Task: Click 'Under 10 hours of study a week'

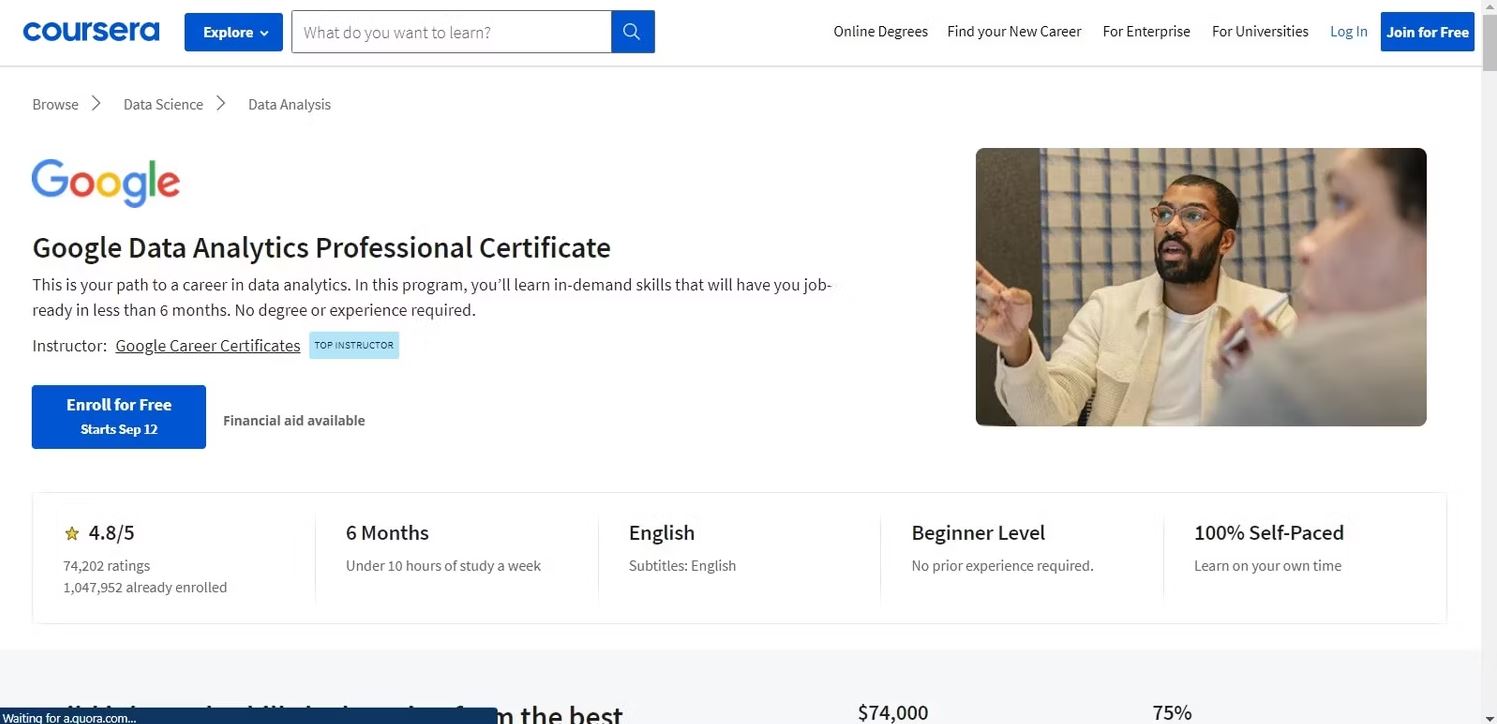Action: pos(443,566)
